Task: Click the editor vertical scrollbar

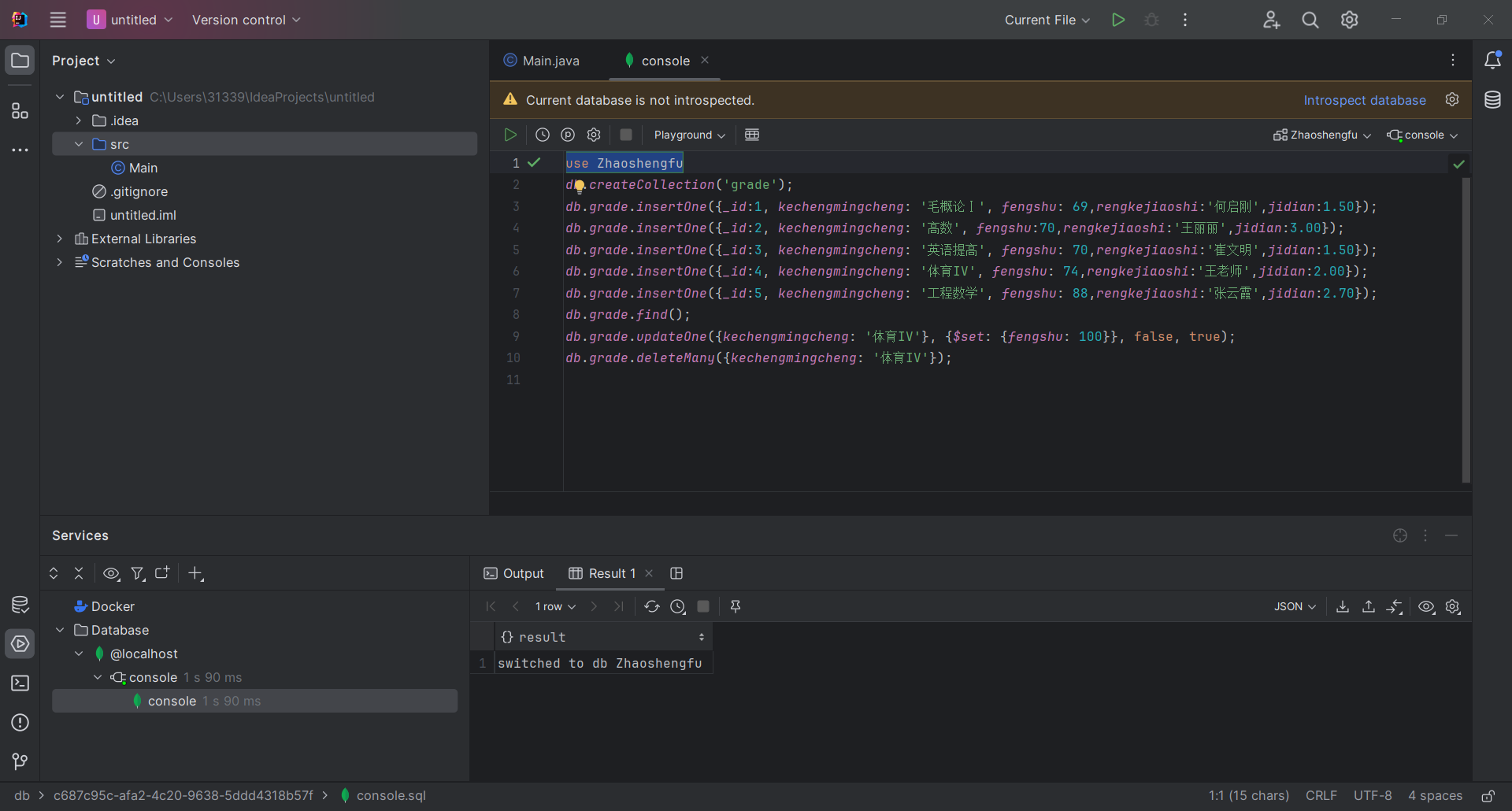Action: tap(1466, 329)
